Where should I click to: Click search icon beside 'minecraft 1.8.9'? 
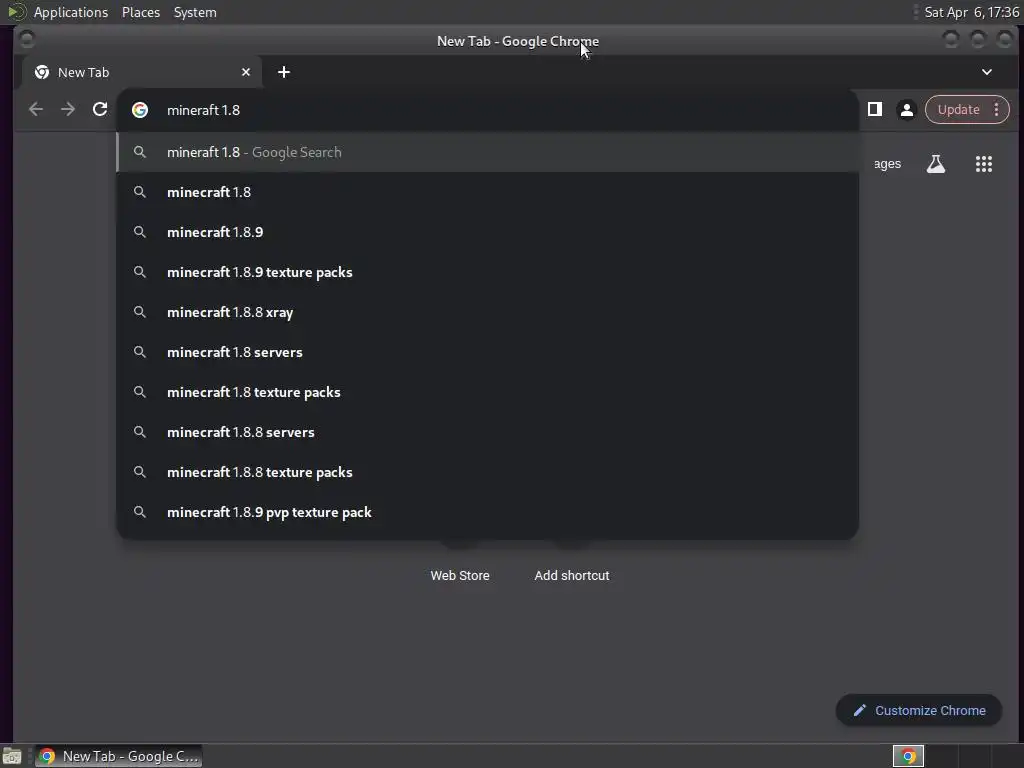pyautogui.click(x=140, y=232)
